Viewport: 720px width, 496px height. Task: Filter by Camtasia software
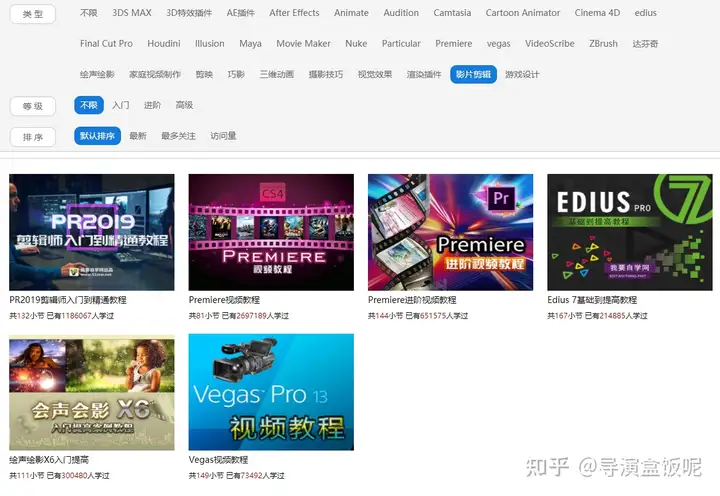click(x=452, y=13)
